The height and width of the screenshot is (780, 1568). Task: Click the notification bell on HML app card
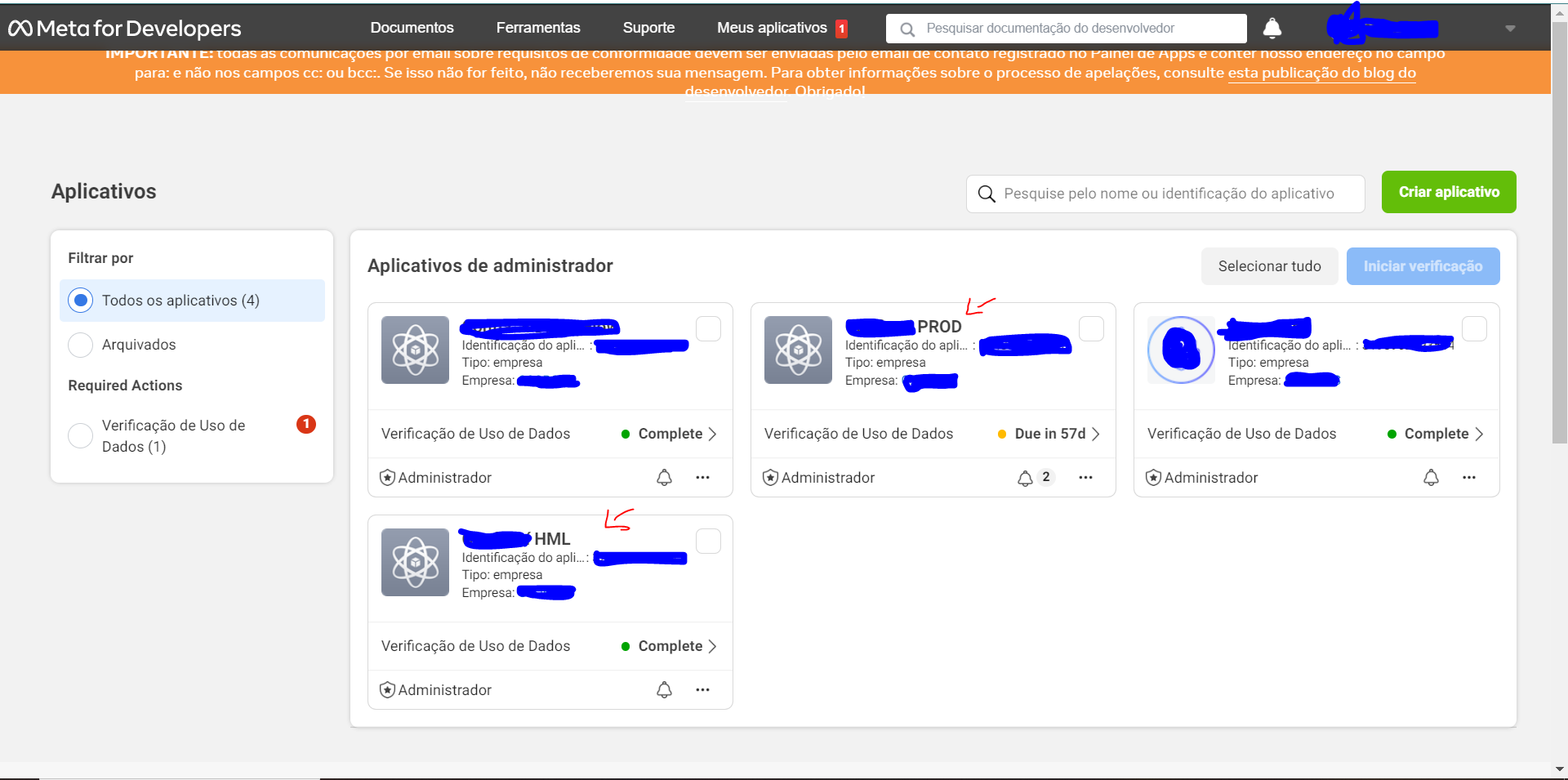665,690
